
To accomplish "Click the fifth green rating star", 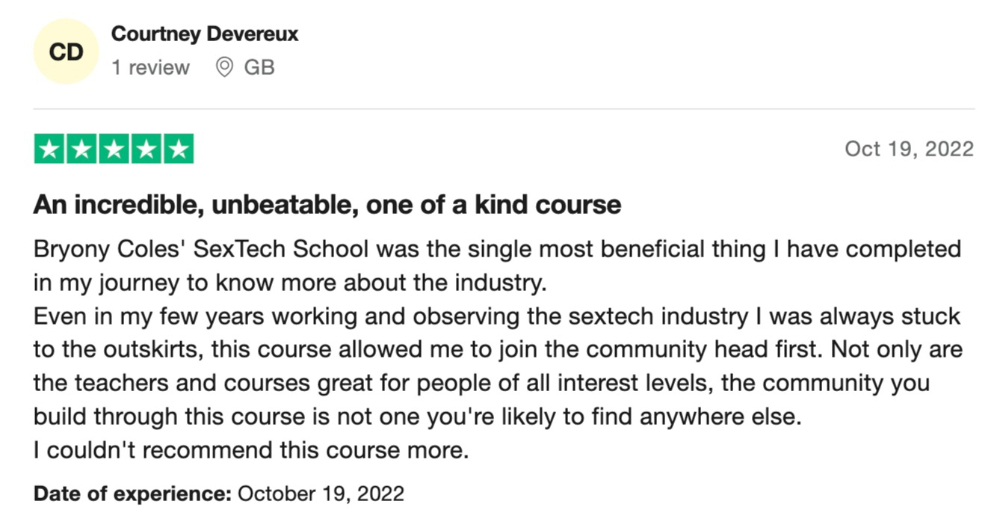I will tap(179, 149).
